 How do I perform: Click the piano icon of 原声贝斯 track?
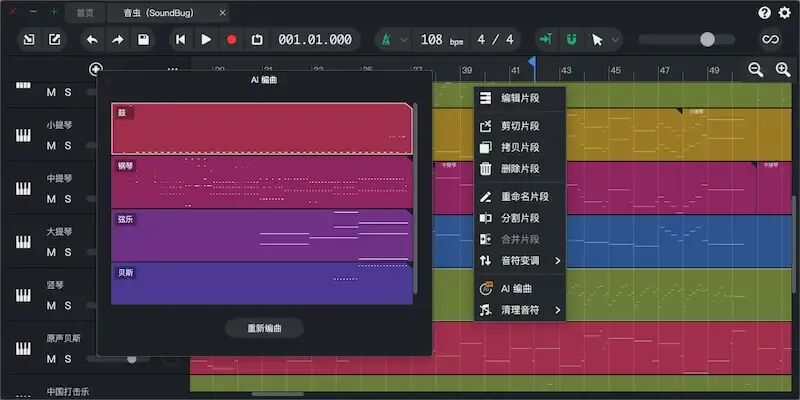23,348
